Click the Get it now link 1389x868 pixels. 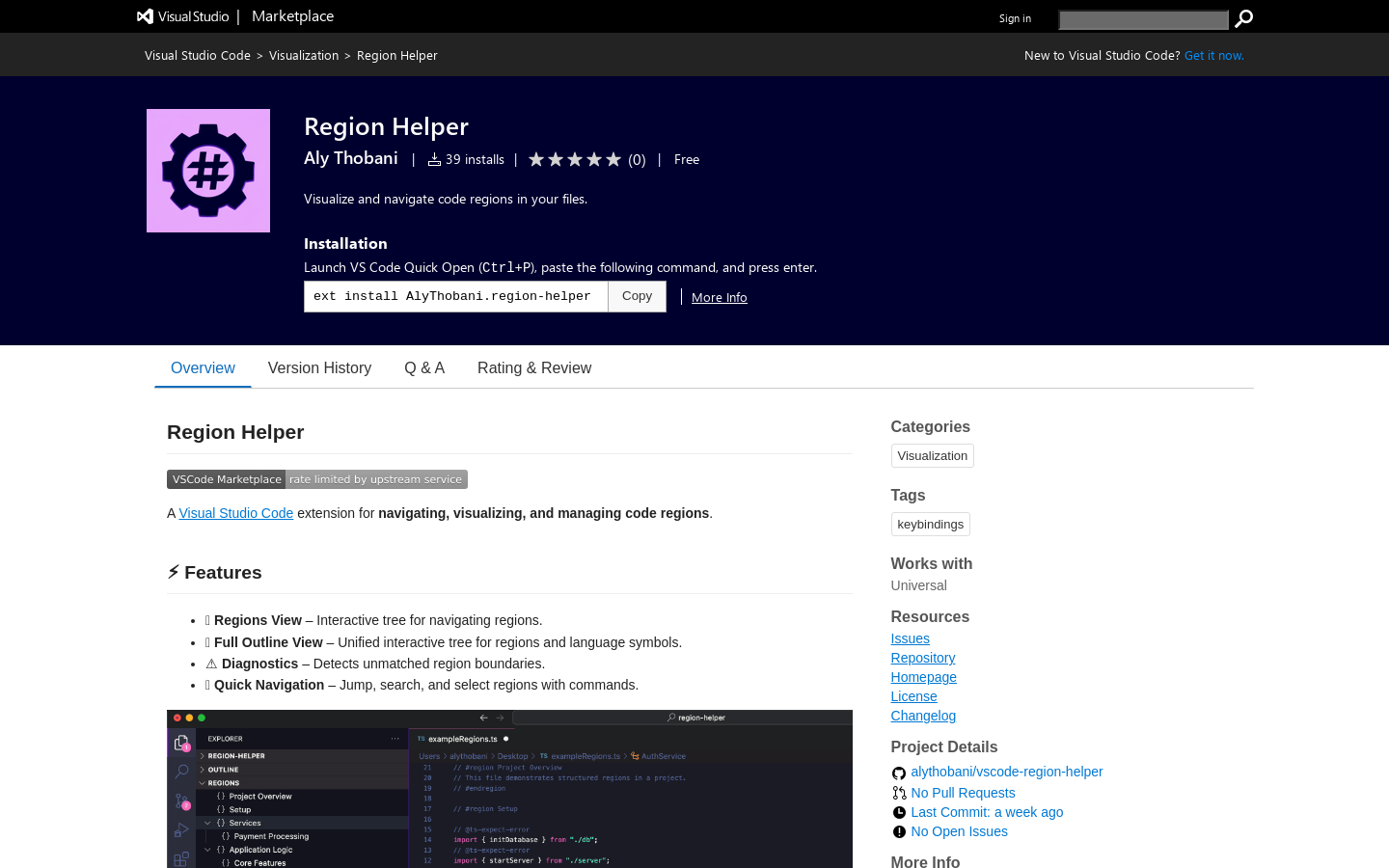(x=1214, y=56)
